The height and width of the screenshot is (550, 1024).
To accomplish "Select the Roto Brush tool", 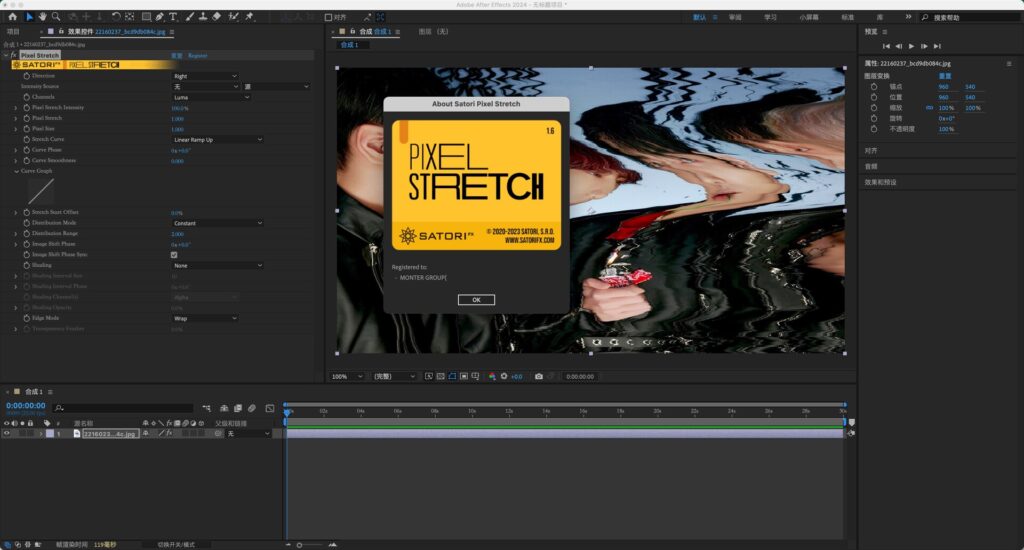I will coord(233,17).
